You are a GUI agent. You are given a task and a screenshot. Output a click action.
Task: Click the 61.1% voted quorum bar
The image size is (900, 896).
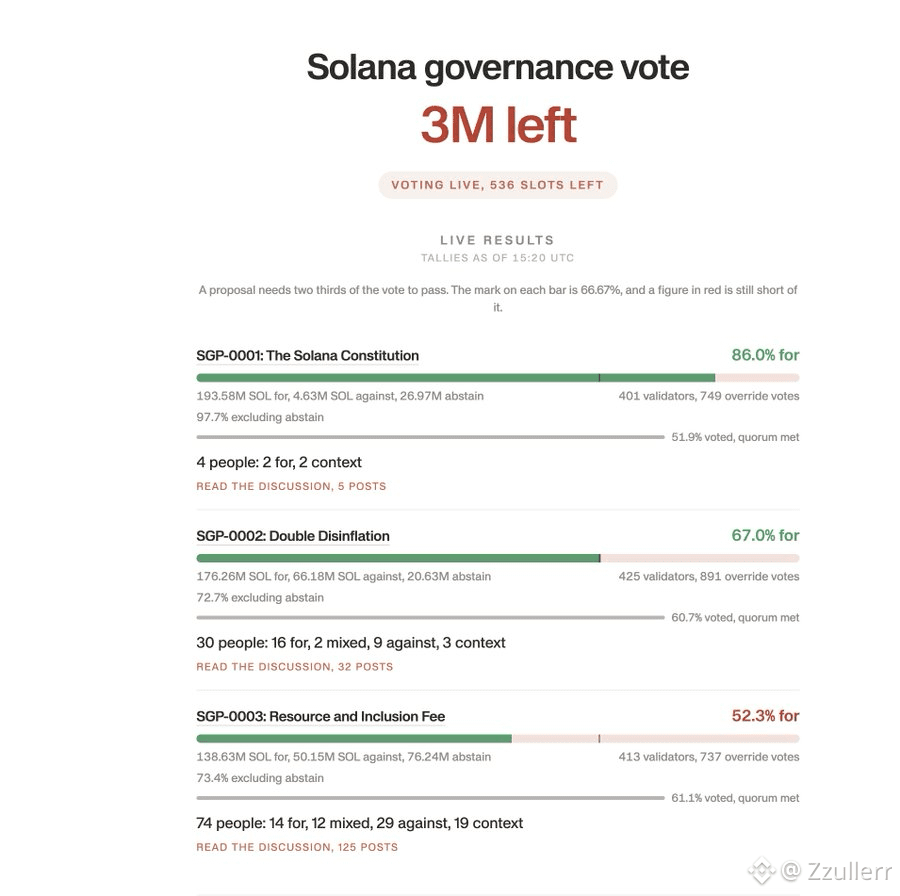click(x=430, y=798)
